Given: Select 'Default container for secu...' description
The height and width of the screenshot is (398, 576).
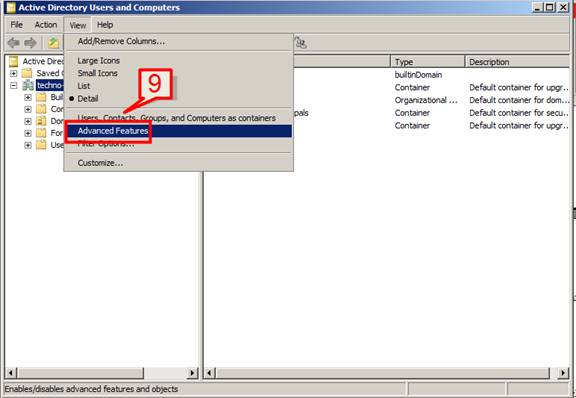Looking at the screenshot, I should click(519, 113).
